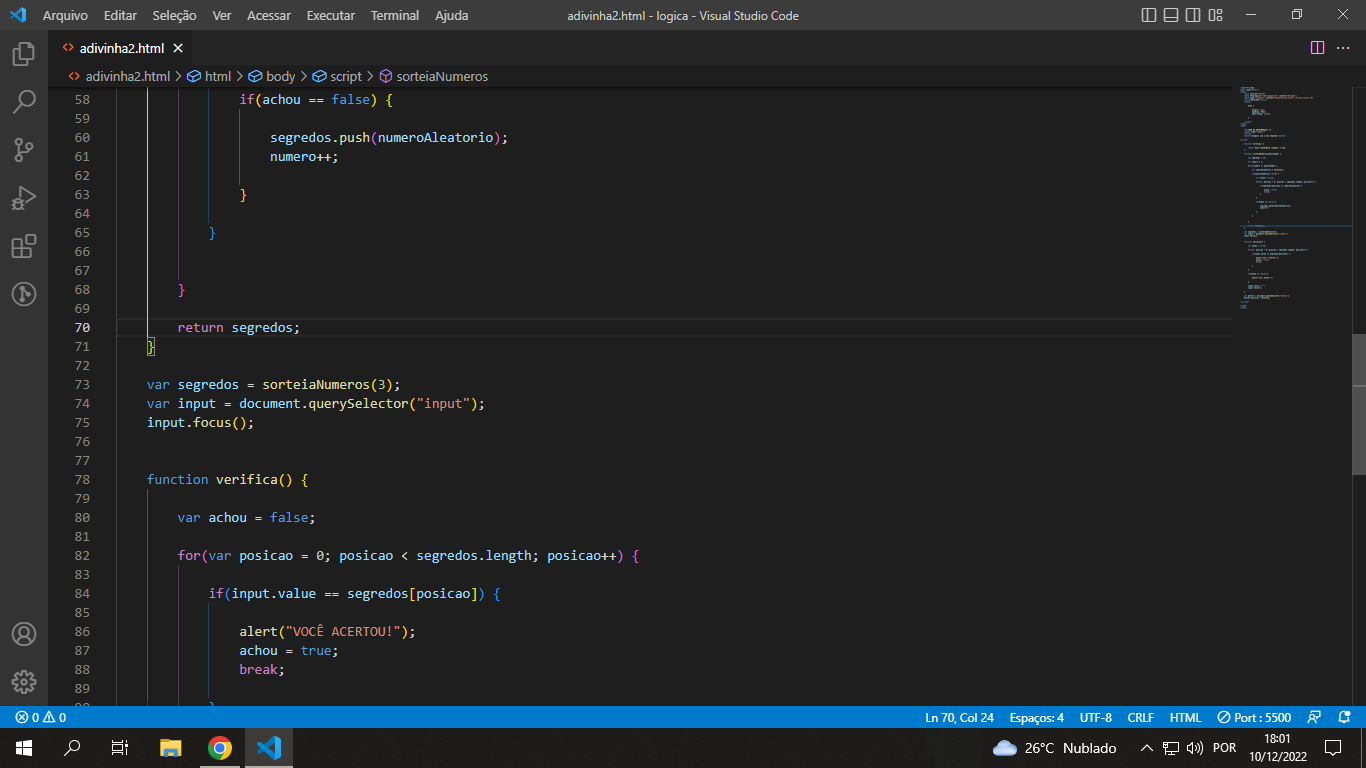
Task: Open the Explorer view in activity bar
Action: [x=24, y=54]
